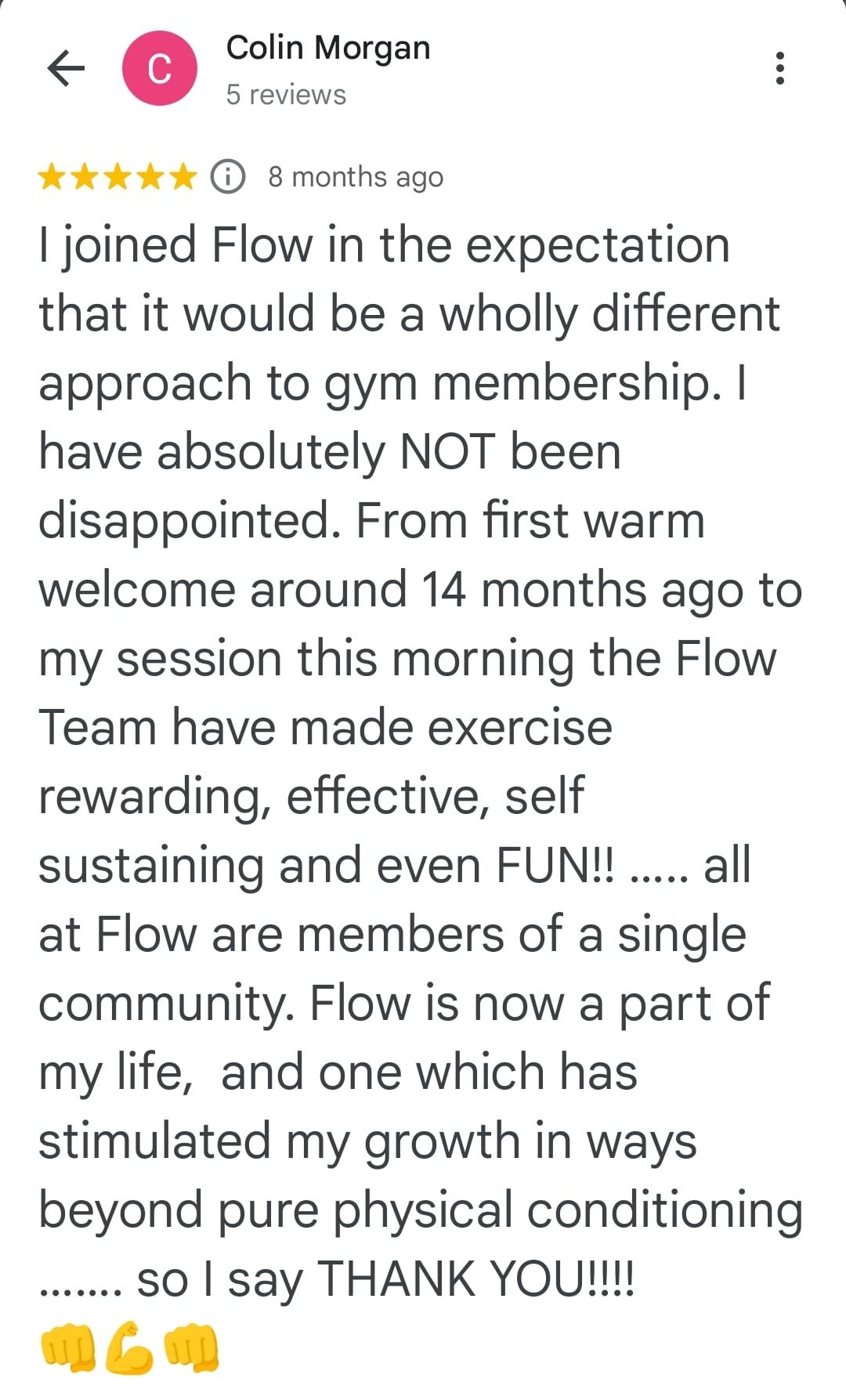846x1400 pixels.
Task: Click the flexed bicep emoji
Action: coord(129,1348)
